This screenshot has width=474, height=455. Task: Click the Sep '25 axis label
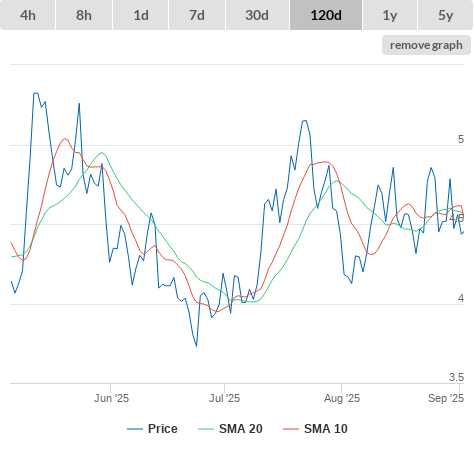(446, 398)
